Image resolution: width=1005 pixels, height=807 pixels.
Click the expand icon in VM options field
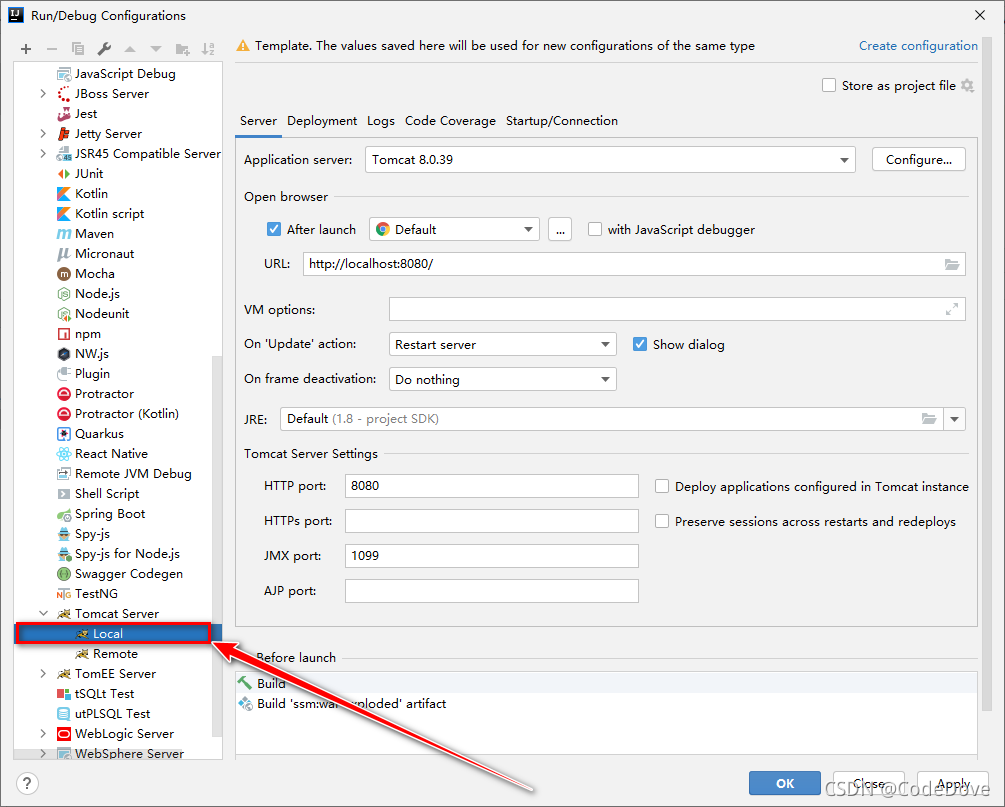pos(952,310)
